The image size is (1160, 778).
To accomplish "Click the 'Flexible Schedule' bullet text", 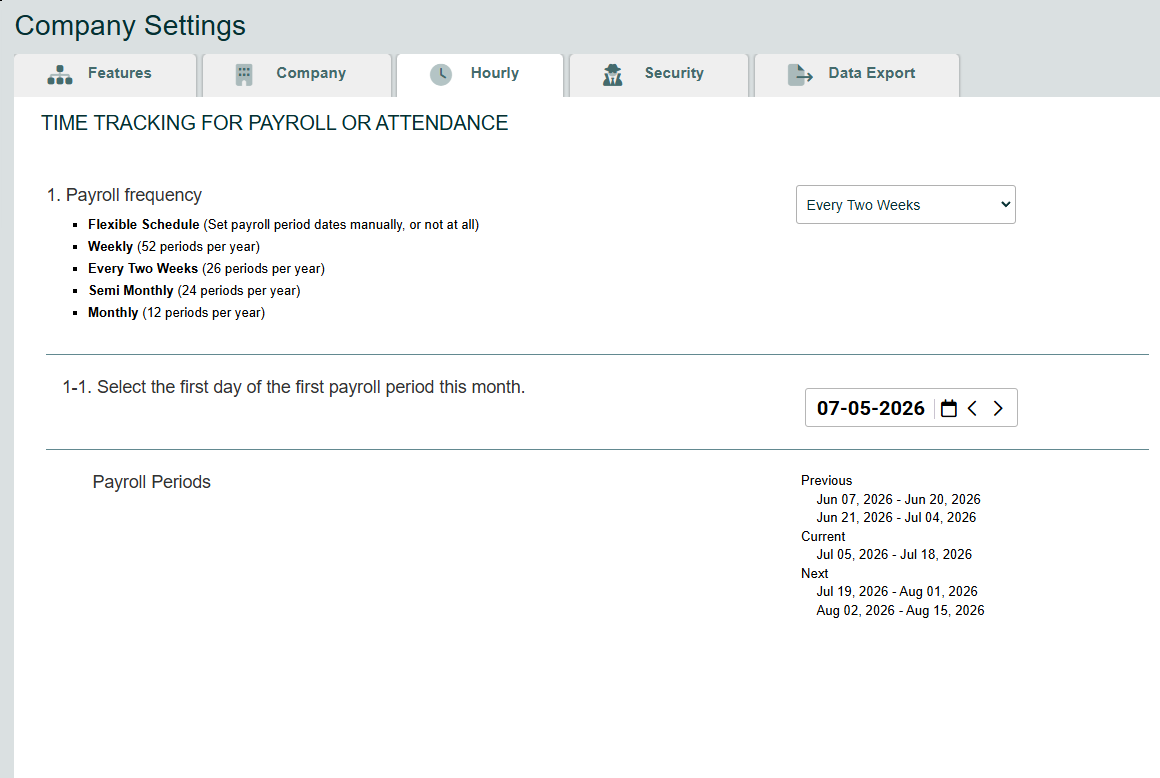I will coord(283,225).
